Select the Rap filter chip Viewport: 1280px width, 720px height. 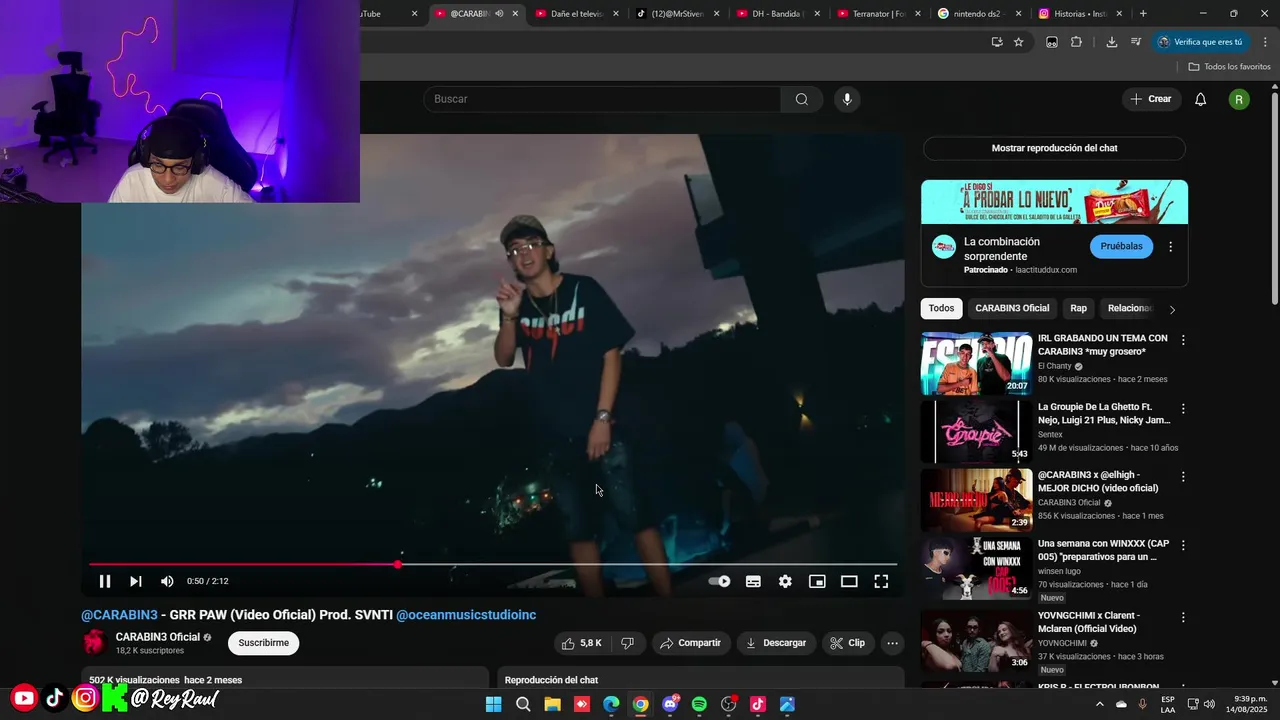point(1078,308)
